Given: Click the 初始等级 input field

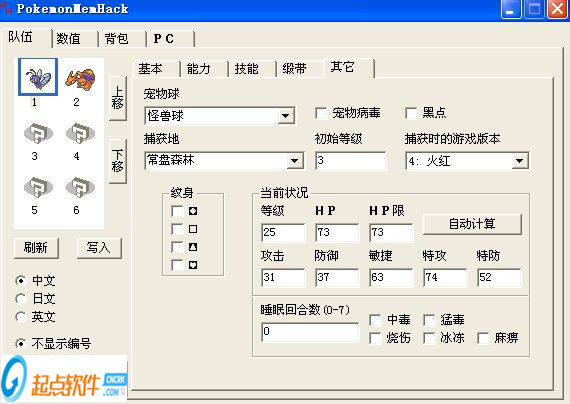Looking at the screenshot, I should (350, 161).
